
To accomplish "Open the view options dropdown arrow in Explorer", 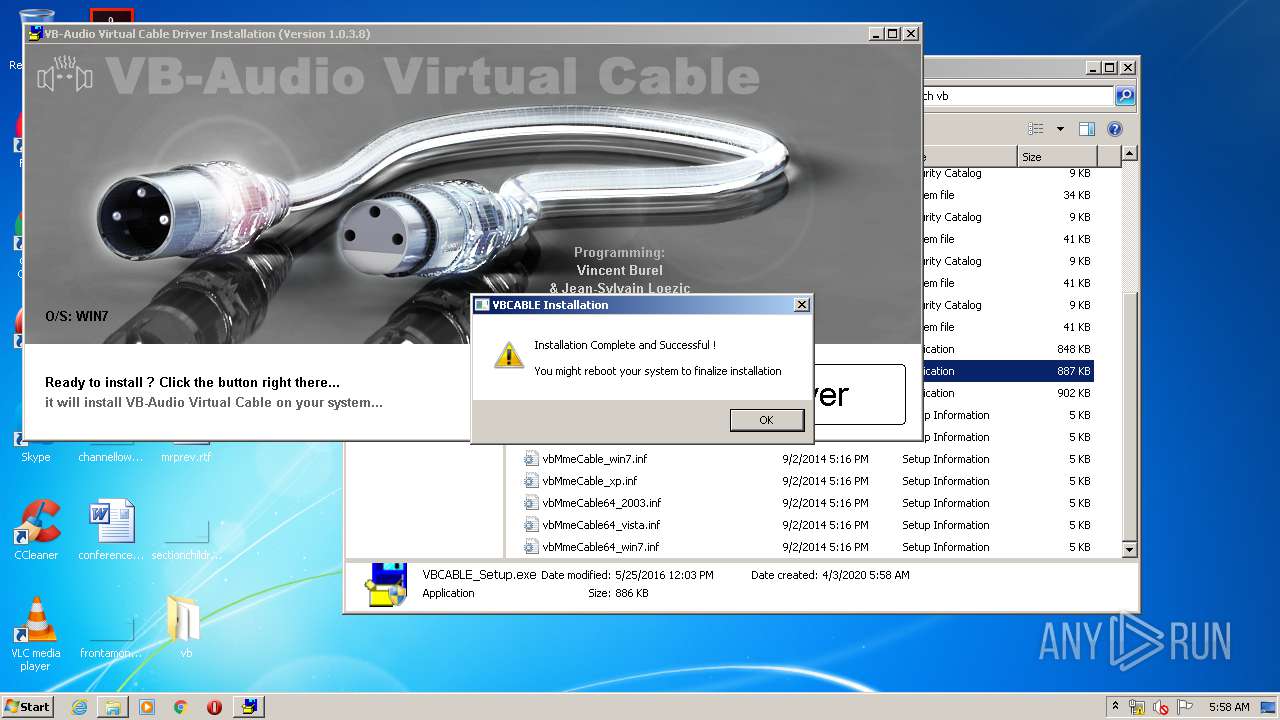I will point(1060,129).
